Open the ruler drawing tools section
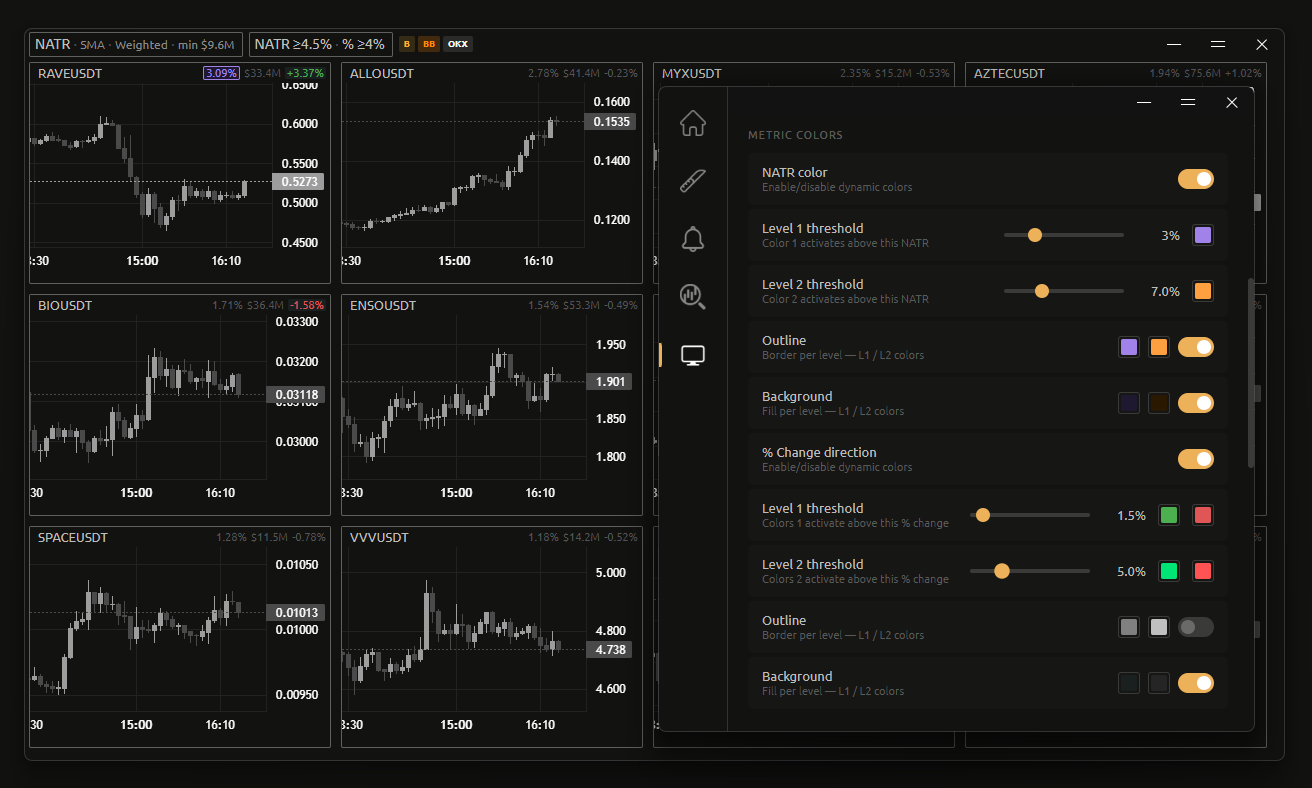 tap(692, 181)
